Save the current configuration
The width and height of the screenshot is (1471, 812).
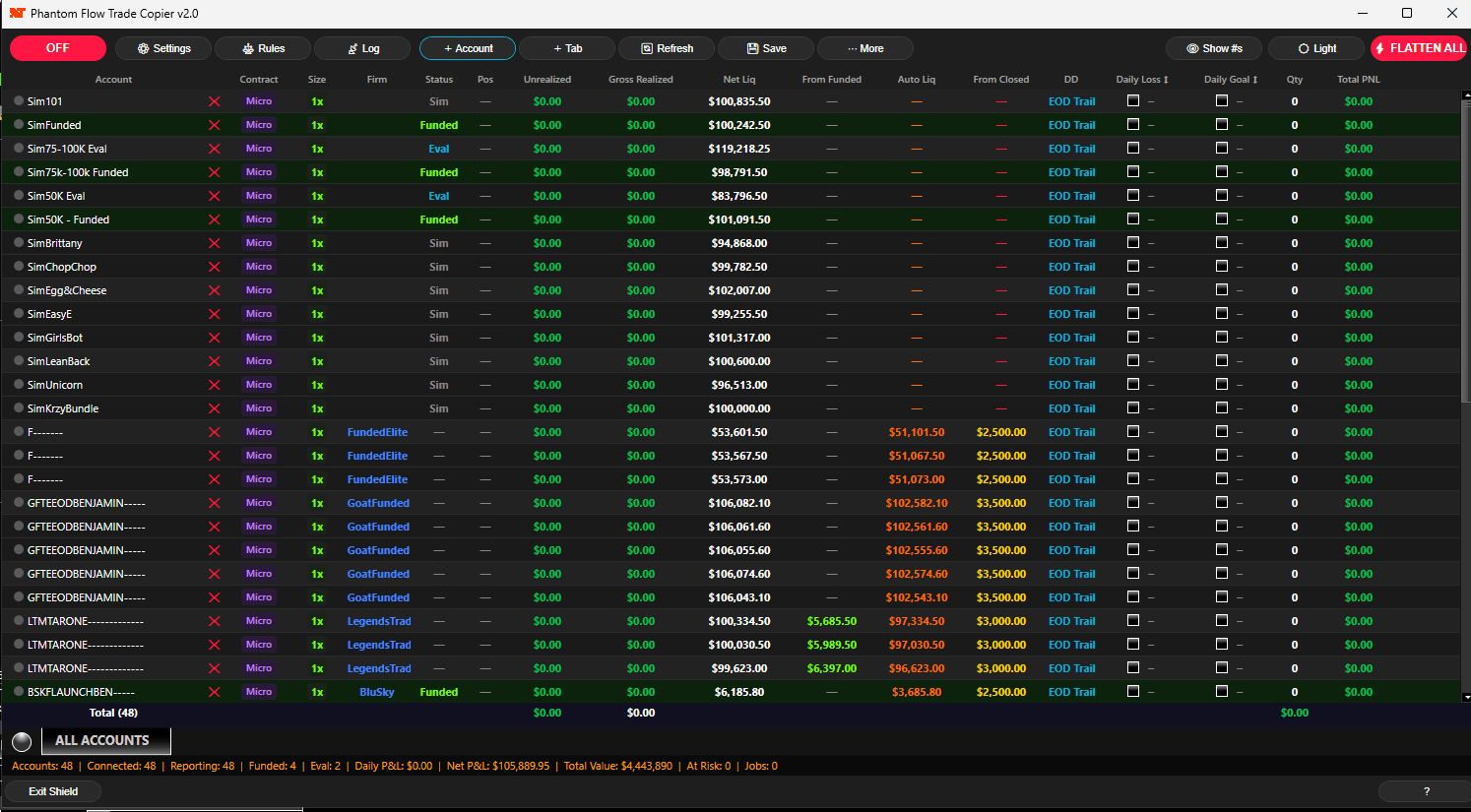click(x=766, y=48)
